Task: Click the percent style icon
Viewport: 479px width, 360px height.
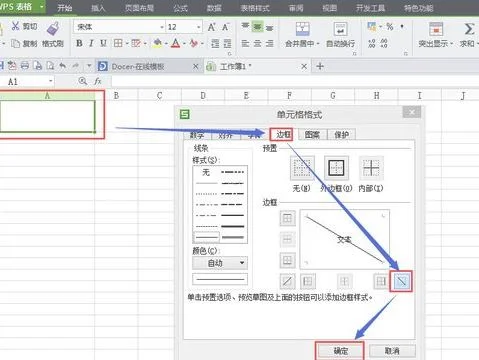Action: coord(390,27)
